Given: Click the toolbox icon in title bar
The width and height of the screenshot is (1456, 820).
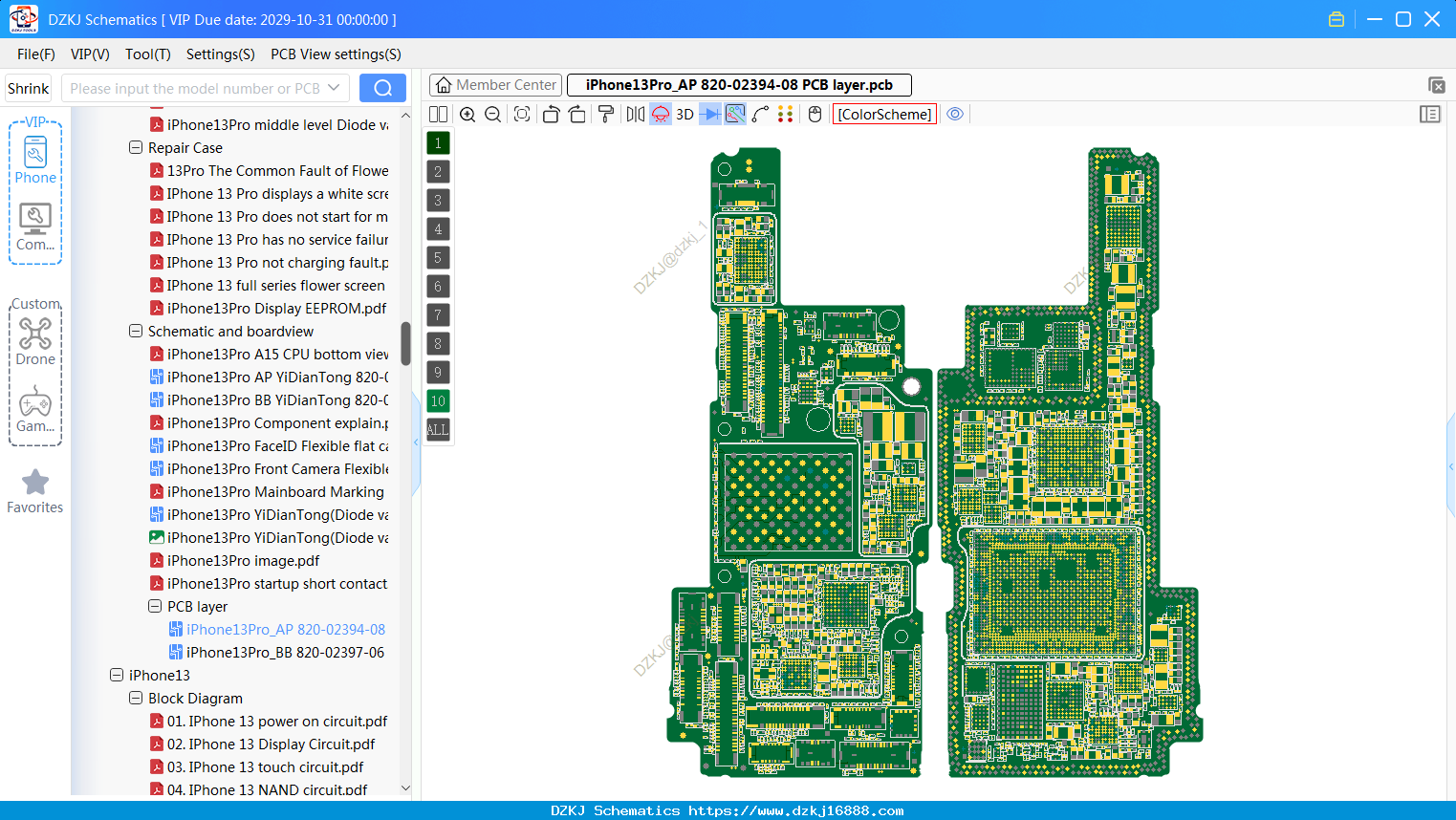Looking at the screenshot, I should click(x=1336, y=19).
